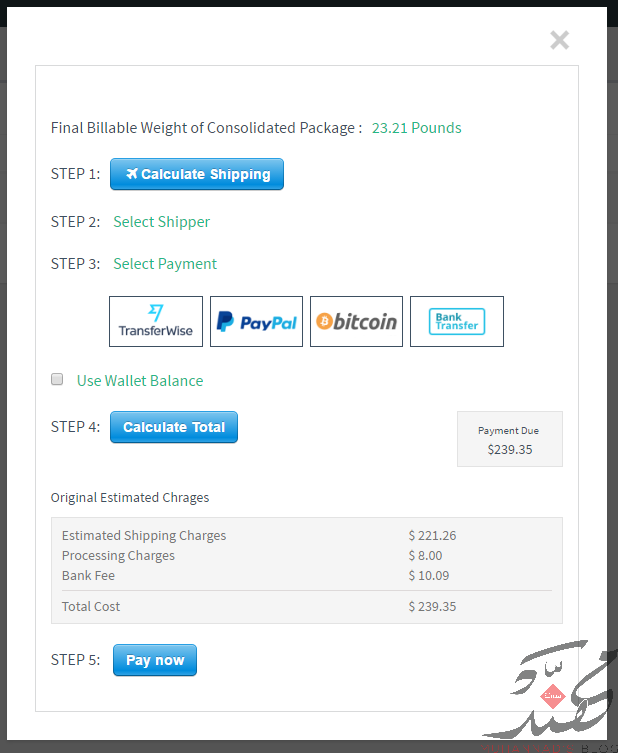Screen dimensions: 618x753
Task: Click the Payment Due amount box
Action: click(x=509, y=439)
